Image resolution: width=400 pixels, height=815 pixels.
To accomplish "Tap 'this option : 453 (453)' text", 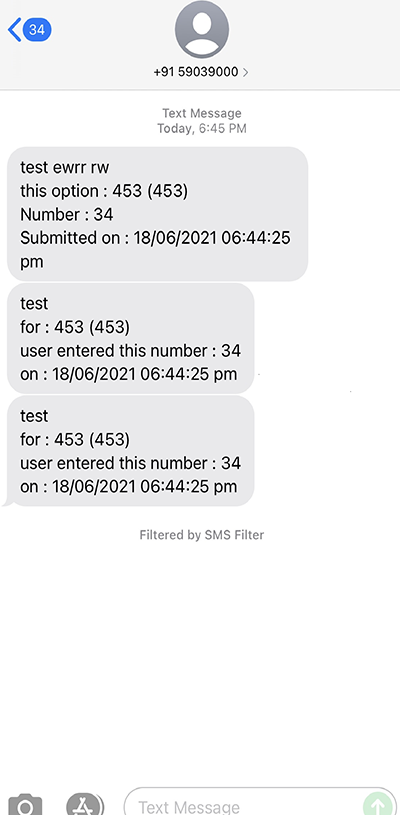I will click(104, 191).
